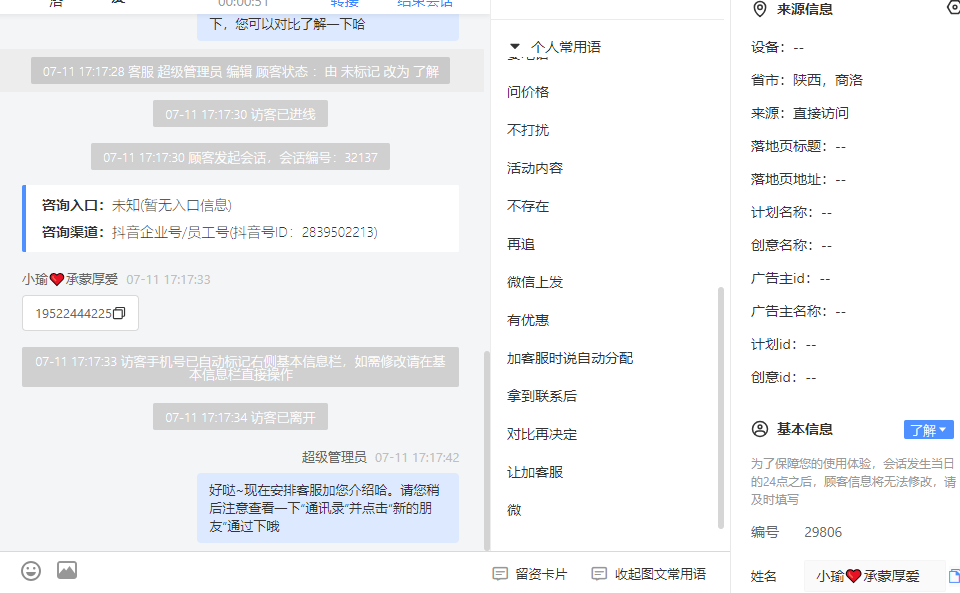Click the icon at top right of 来源信息
The height and width of the screenshot is (593, 960).
954,7
